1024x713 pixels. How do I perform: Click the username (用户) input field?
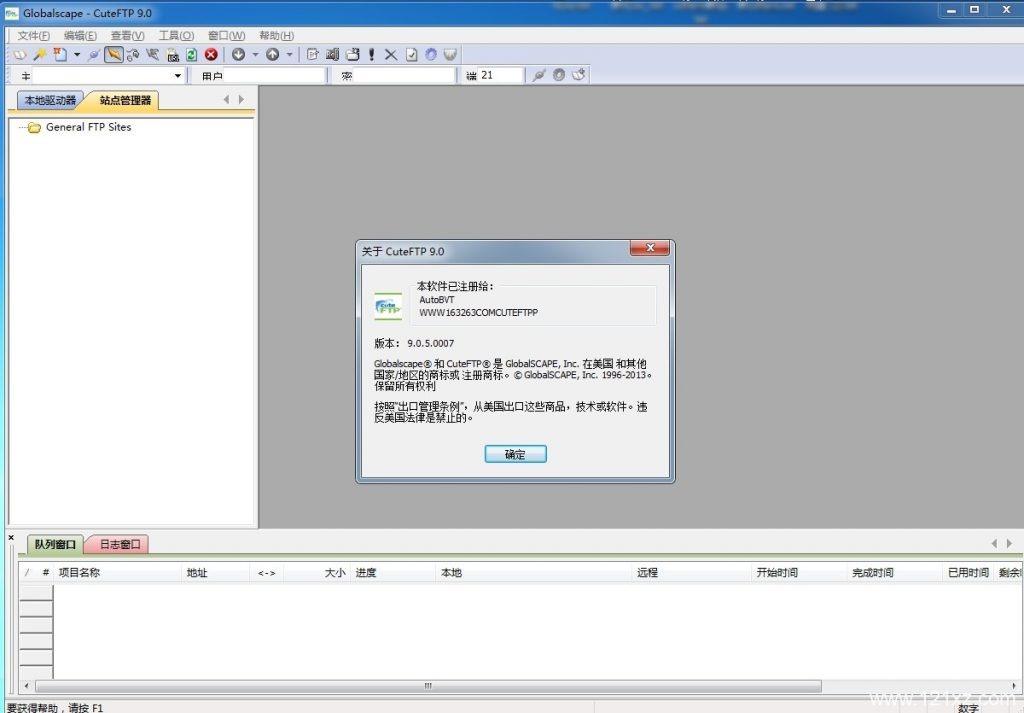pos(274,76)
